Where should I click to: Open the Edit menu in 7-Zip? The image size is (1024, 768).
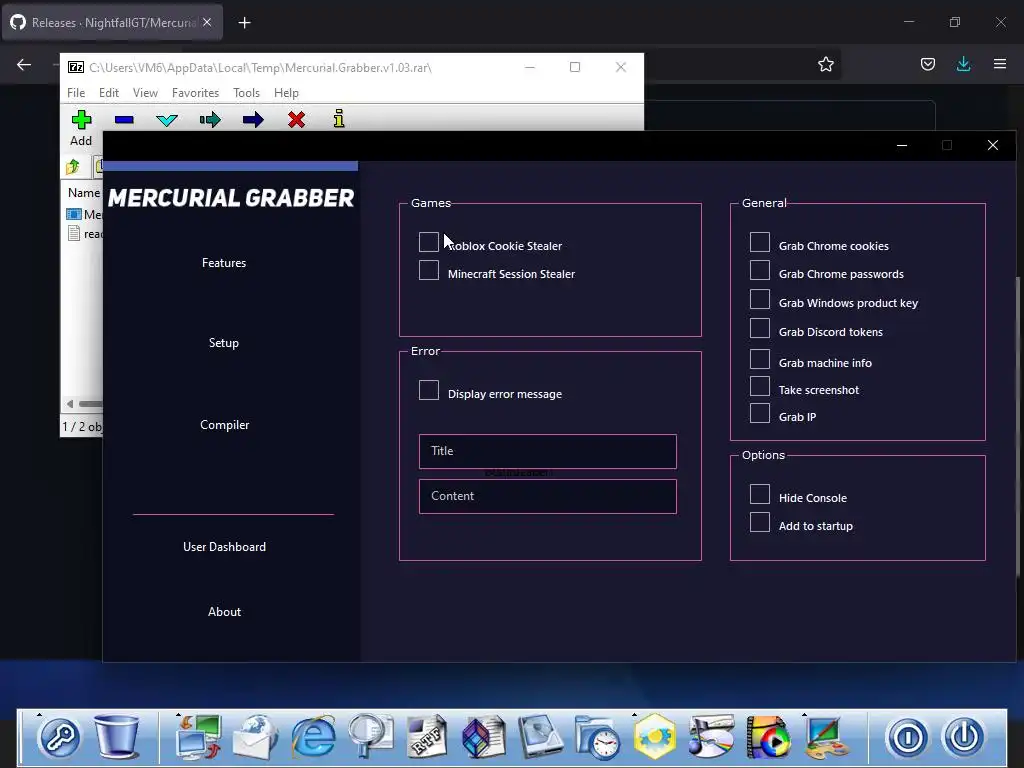tap(108, 93)
